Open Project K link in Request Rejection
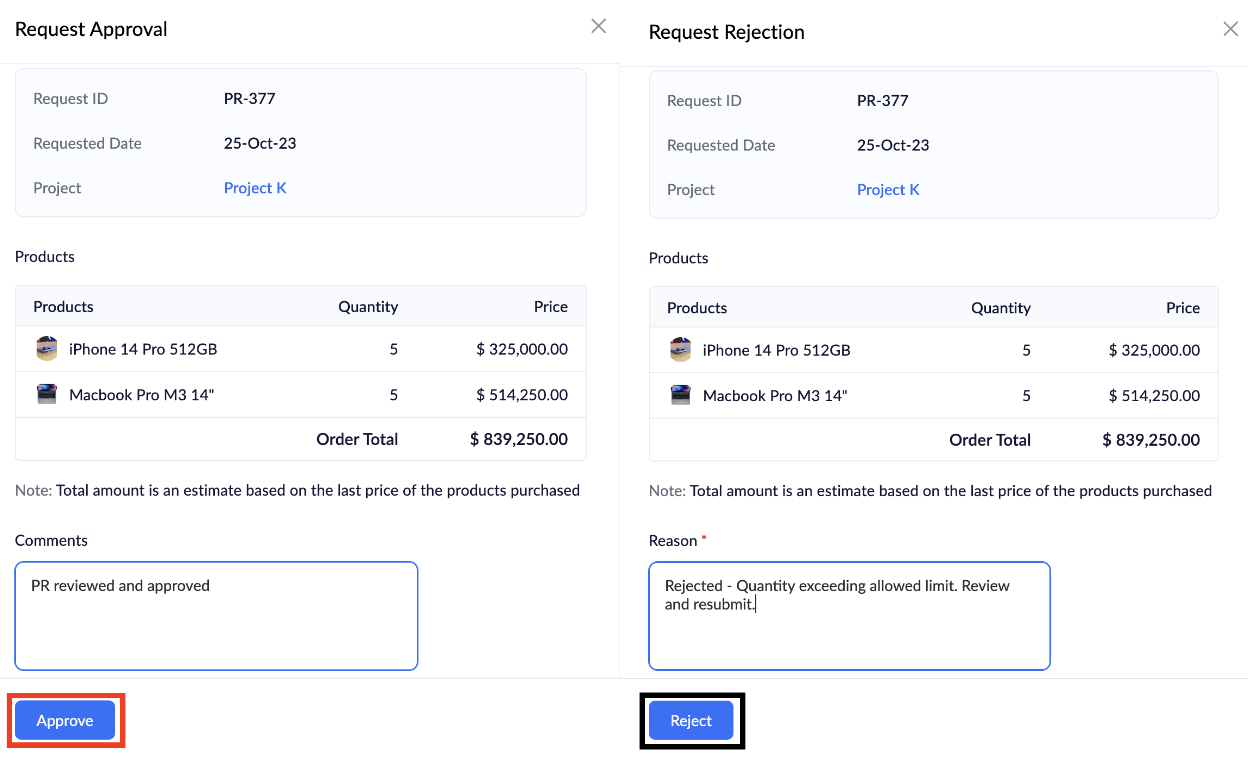Image resolution: width=1248 pixels, height=758 pixels. coord(888,190)
